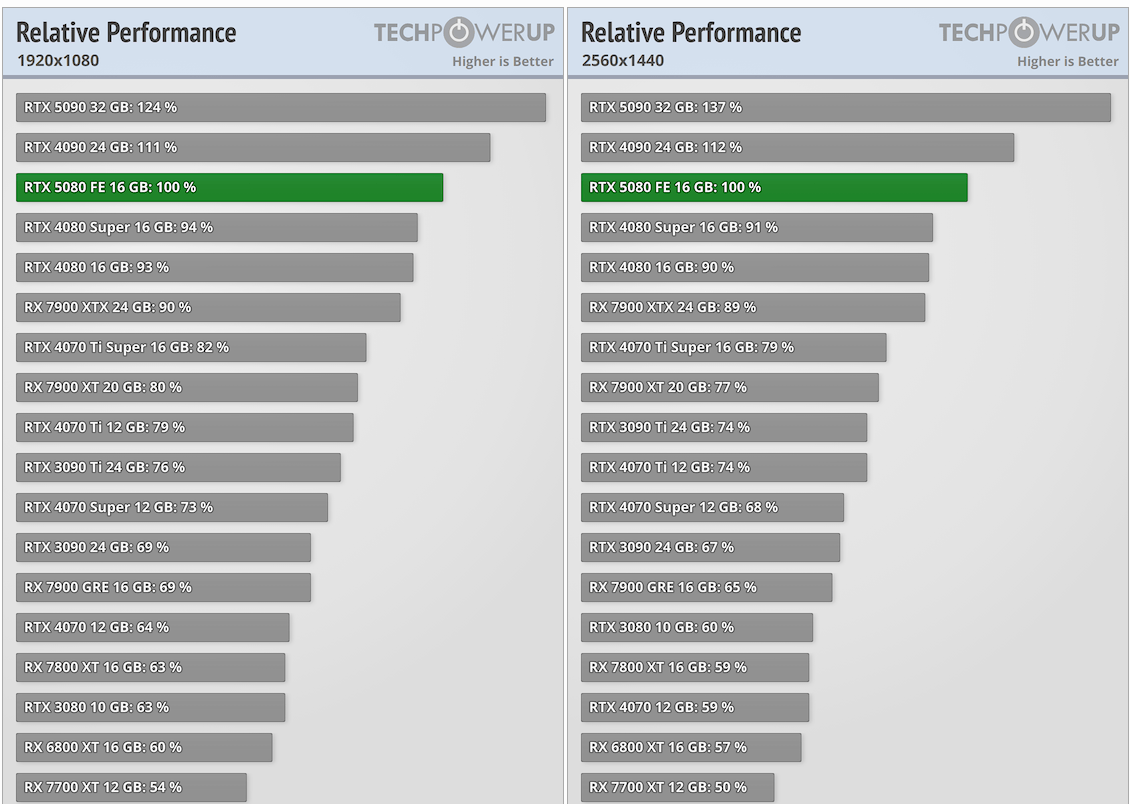Select the RX 7900 XTX 90 % bar

208,307
